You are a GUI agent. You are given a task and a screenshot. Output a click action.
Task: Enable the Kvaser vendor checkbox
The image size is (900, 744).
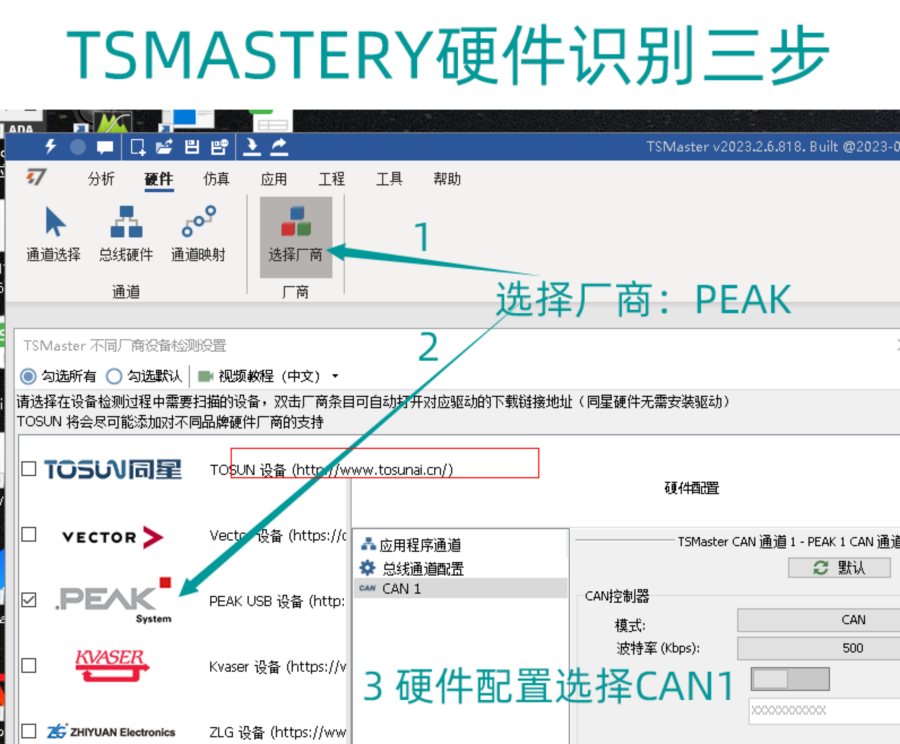(x=29, y=665)
